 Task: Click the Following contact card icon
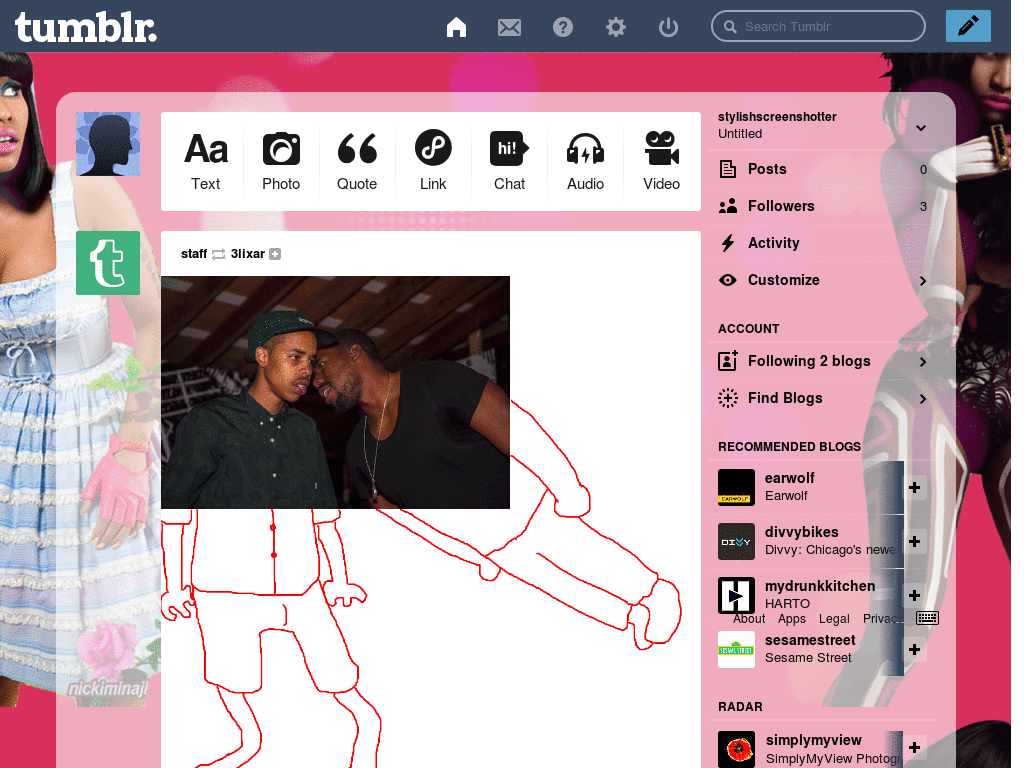(x=728, y=360)
